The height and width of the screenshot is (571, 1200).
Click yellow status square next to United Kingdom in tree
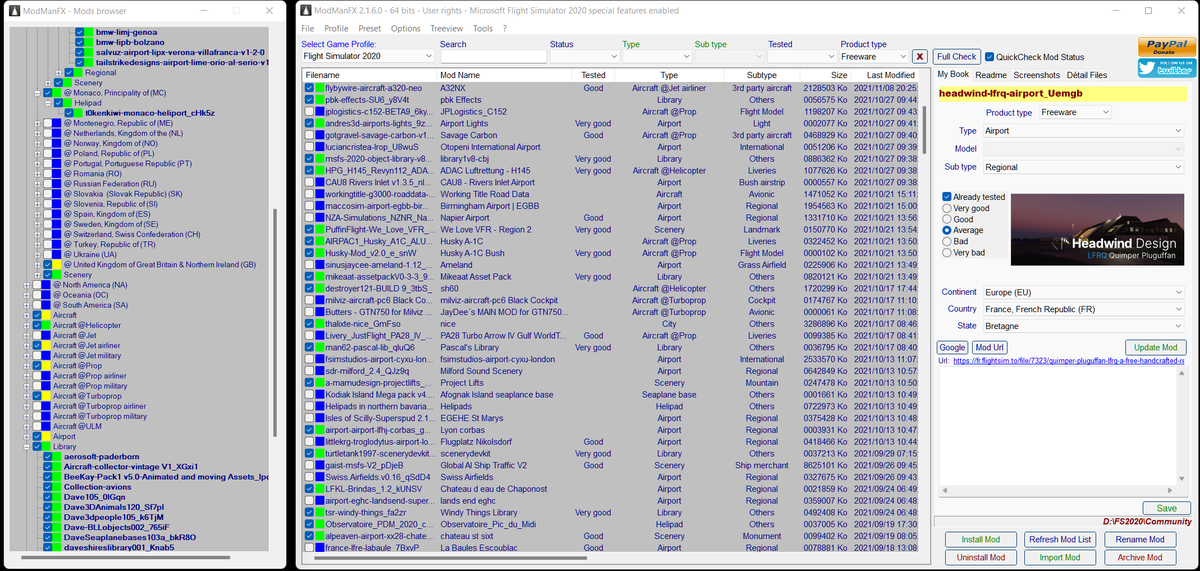tap(56, 264)
